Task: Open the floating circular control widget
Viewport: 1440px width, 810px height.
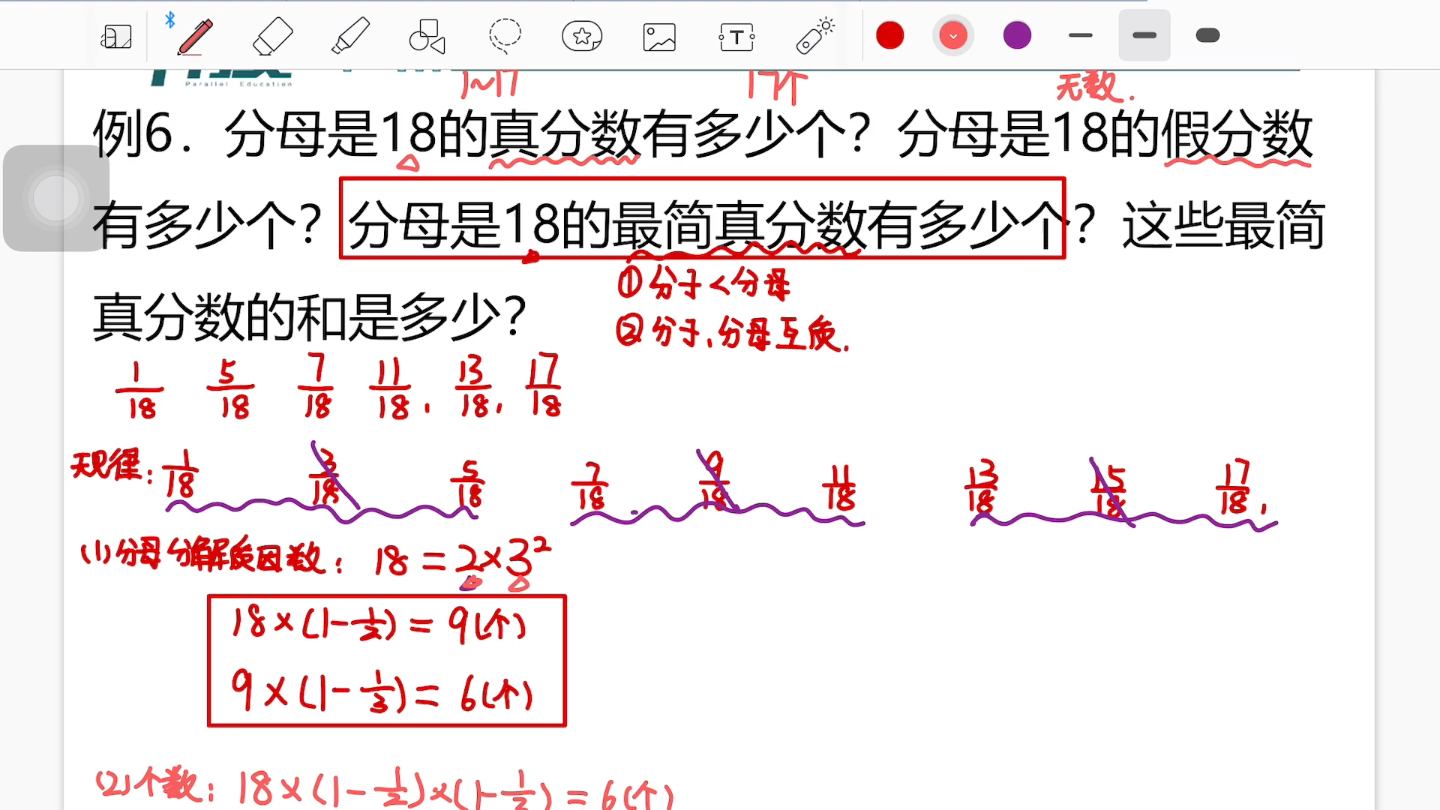Action: (57, 197)
